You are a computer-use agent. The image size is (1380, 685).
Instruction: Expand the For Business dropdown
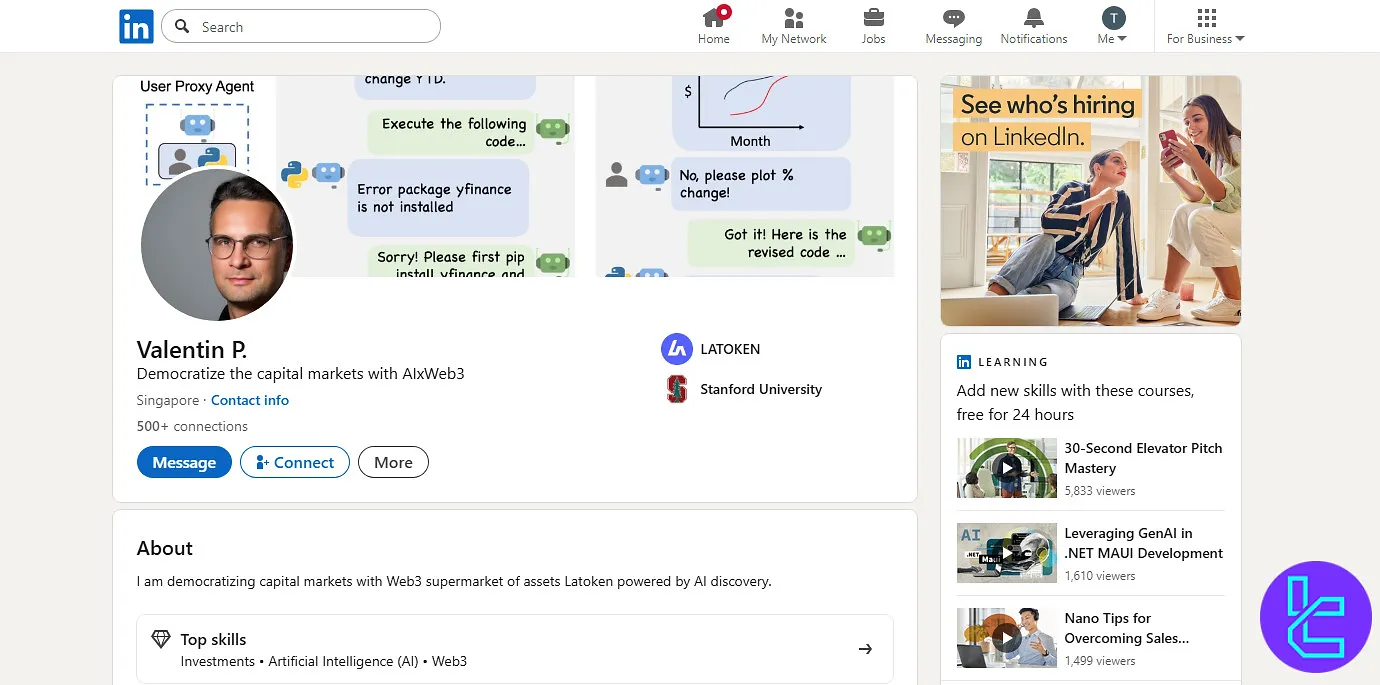[x=1205, y=27]
